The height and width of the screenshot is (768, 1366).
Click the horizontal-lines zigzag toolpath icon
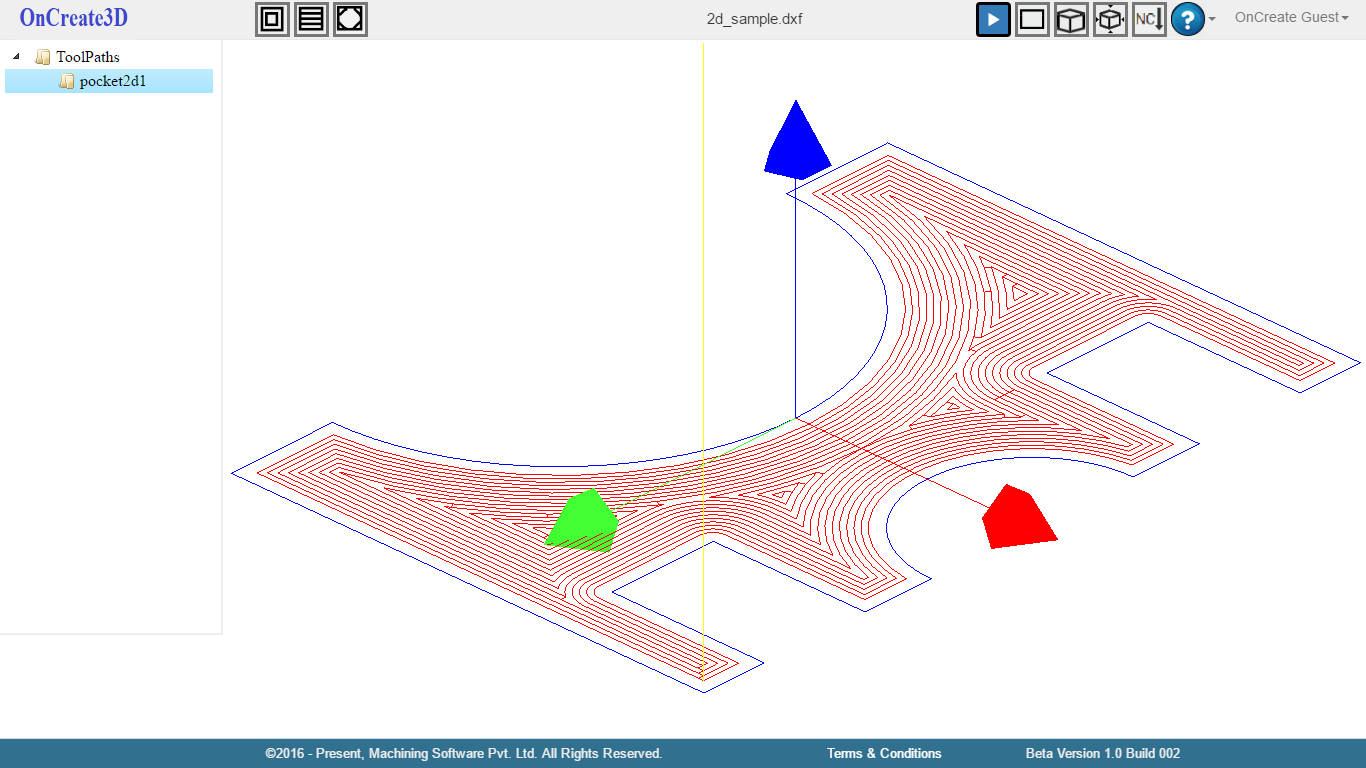pos(311,19)
